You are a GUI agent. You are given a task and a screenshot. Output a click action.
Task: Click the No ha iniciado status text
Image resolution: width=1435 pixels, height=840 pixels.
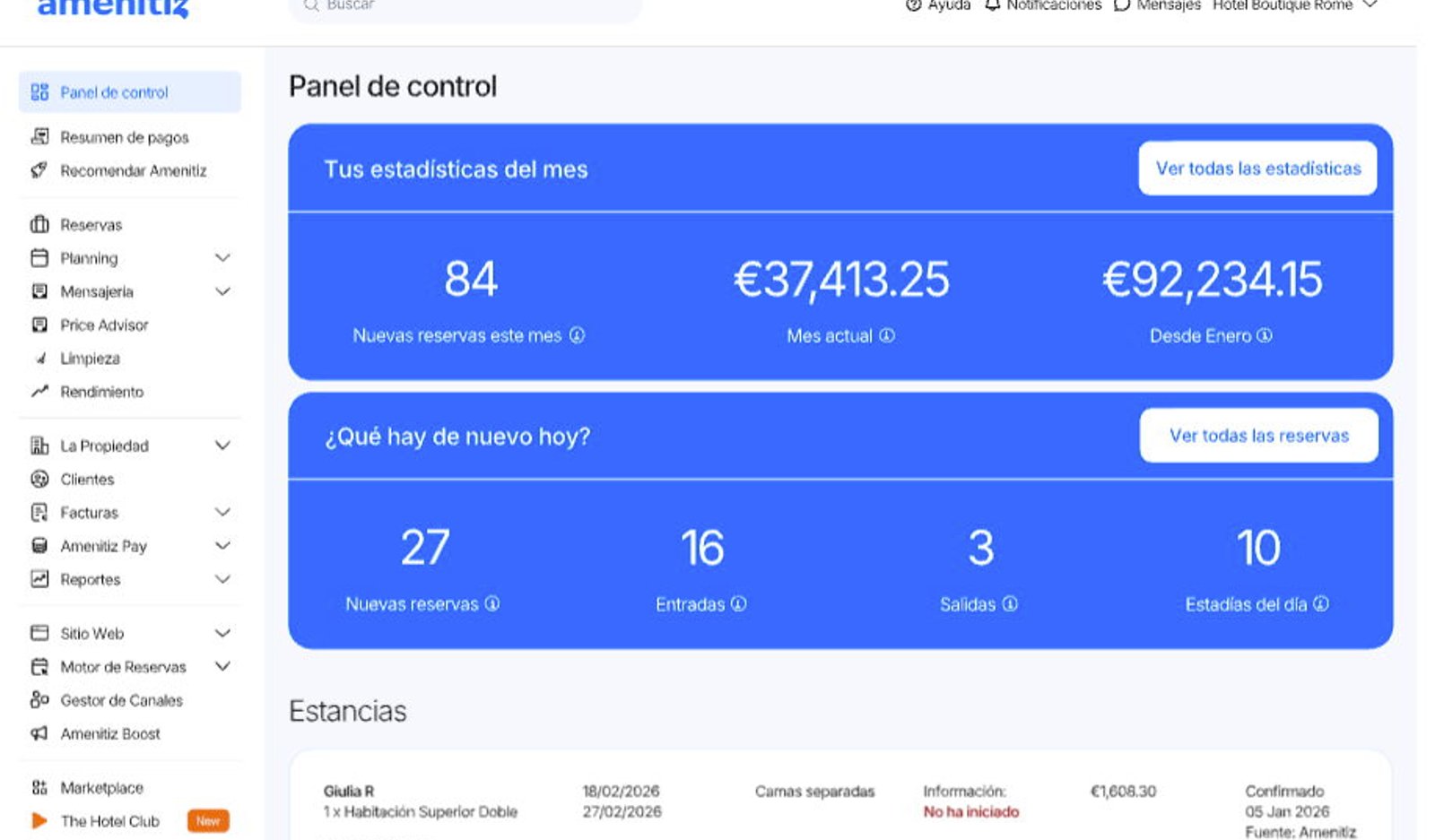pyautogui.click(x=971, y=812)
